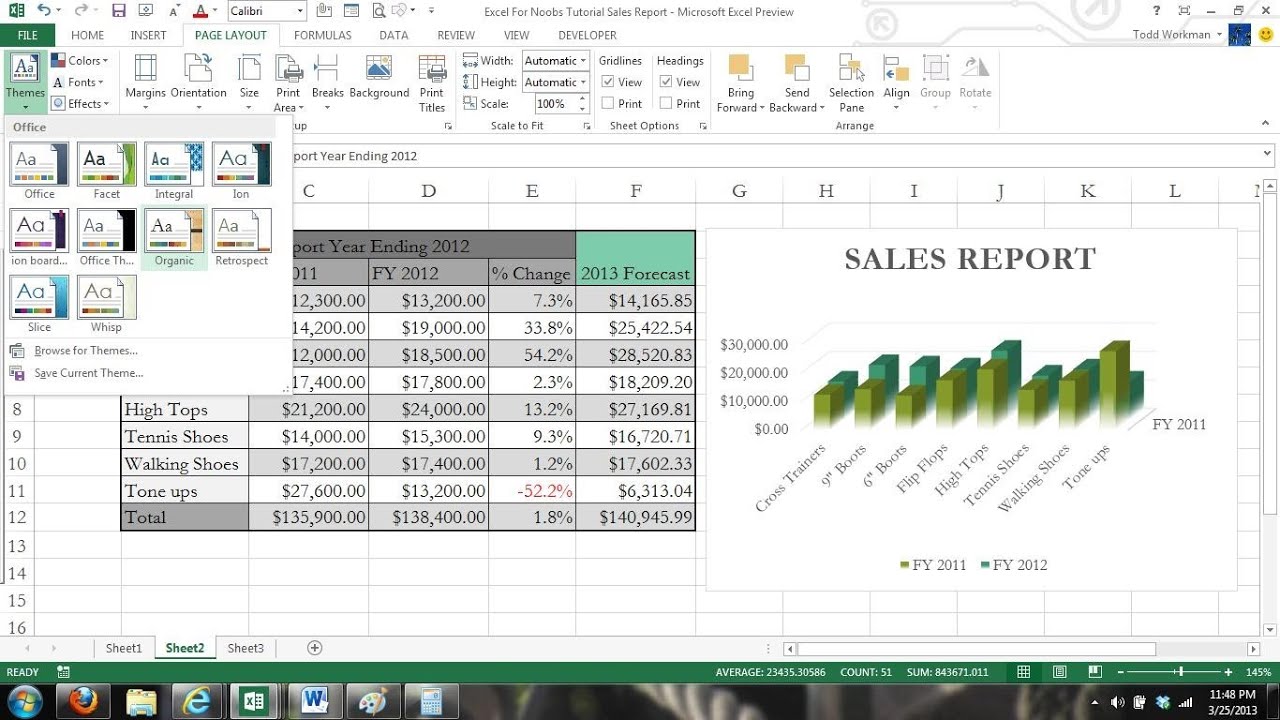Toggle Gridlines View checkbox
This screenshot has width=1280, height=720.
608,82
